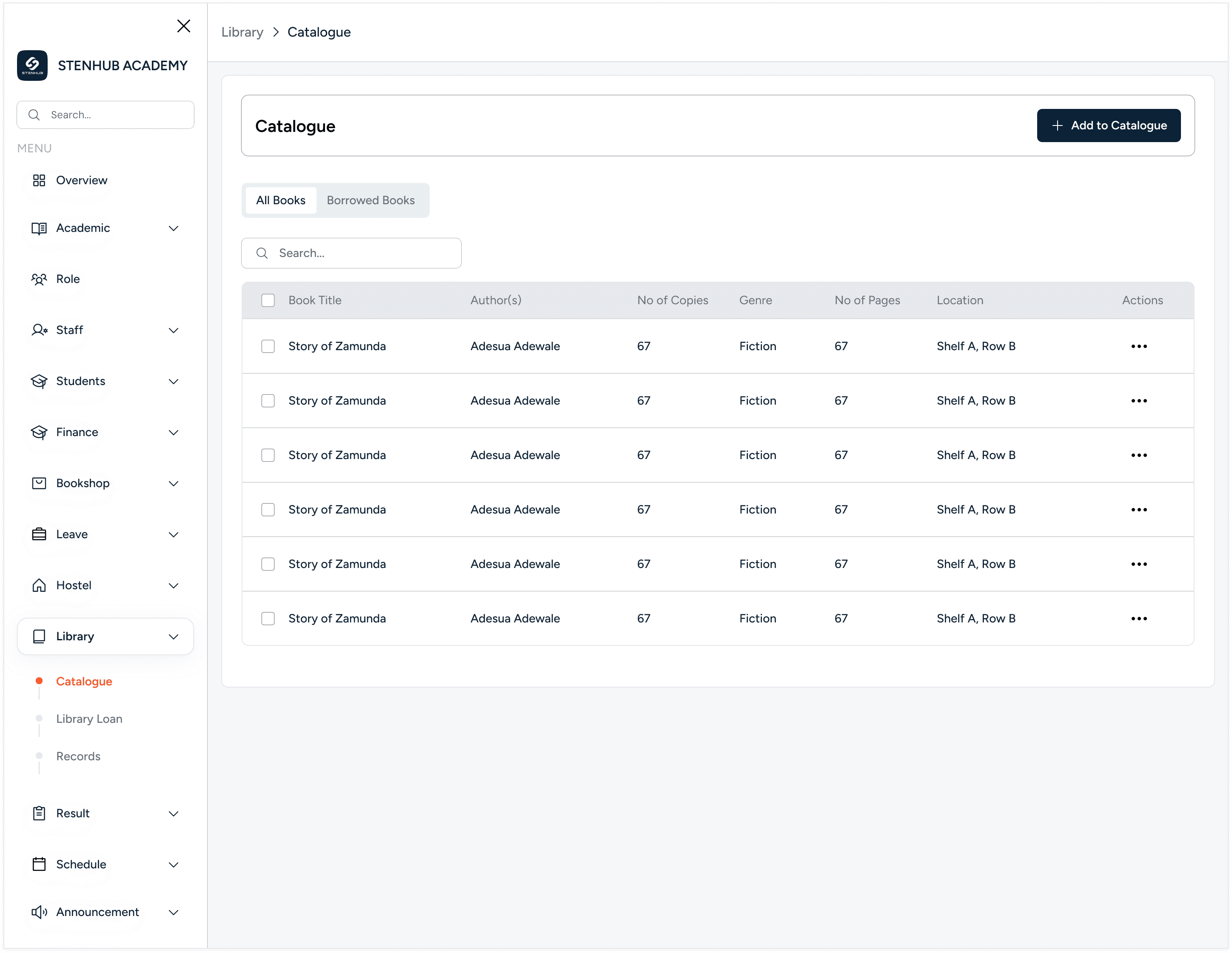
Task: Expand the Academic menu chevron
Action: (x=174, y=228)
